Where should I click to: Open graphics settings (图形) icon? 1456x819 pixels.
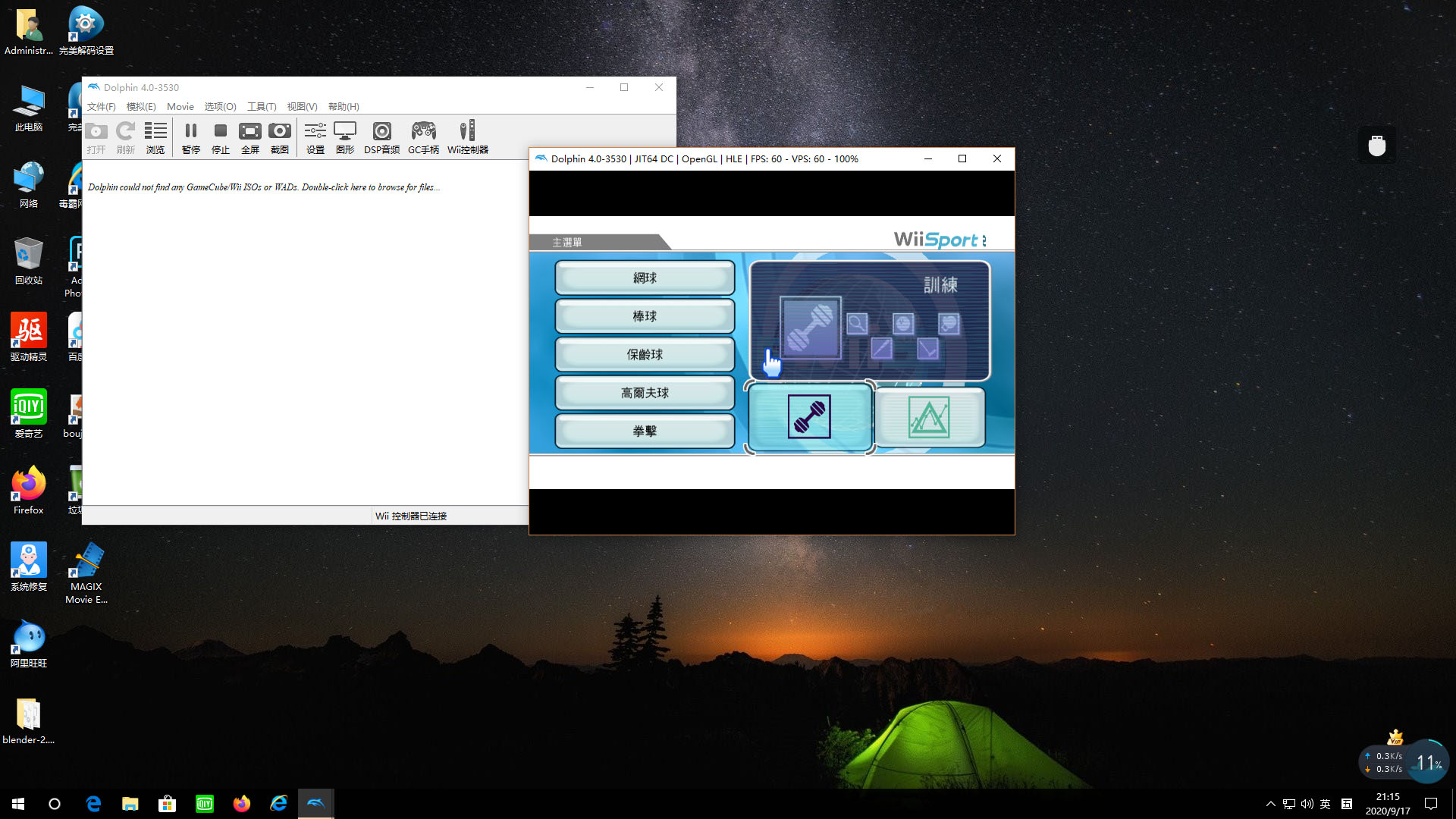[x=345, y=138]
